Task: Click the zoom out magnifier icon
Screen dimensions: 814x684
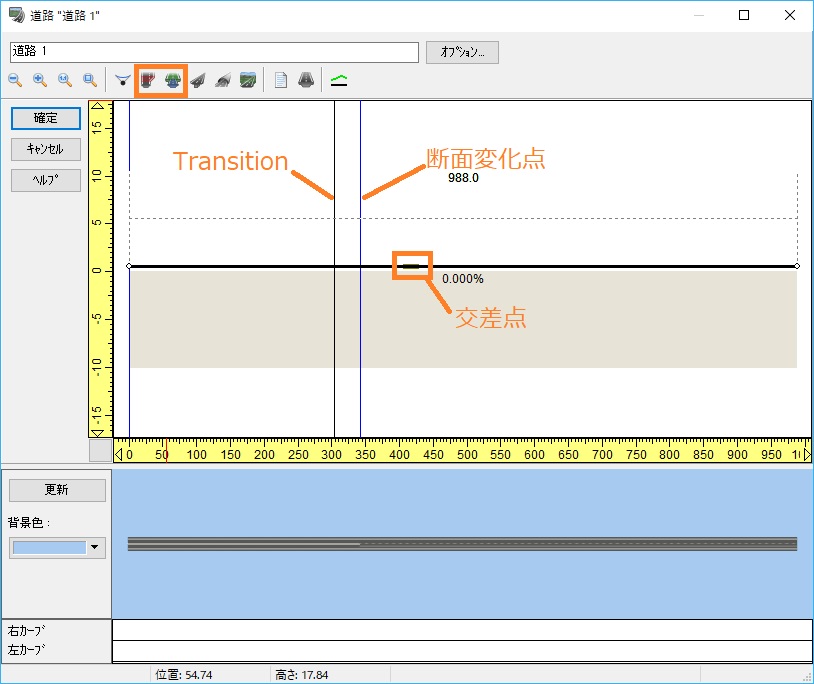Action: (x=15, y=80)
